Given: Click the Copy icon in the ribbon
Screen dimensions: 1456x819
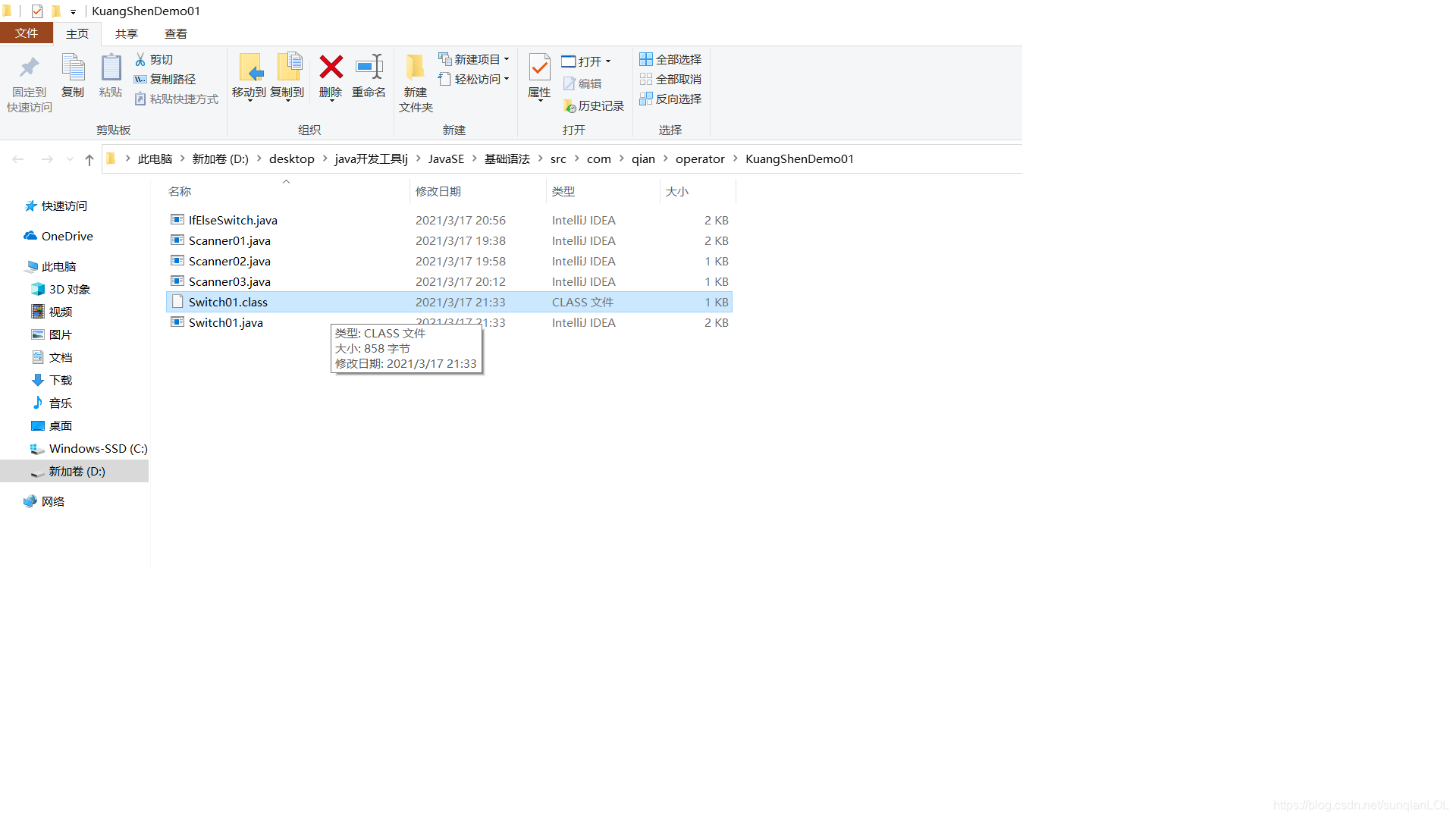Looking at the screenshot, I should tap(73, 67).
